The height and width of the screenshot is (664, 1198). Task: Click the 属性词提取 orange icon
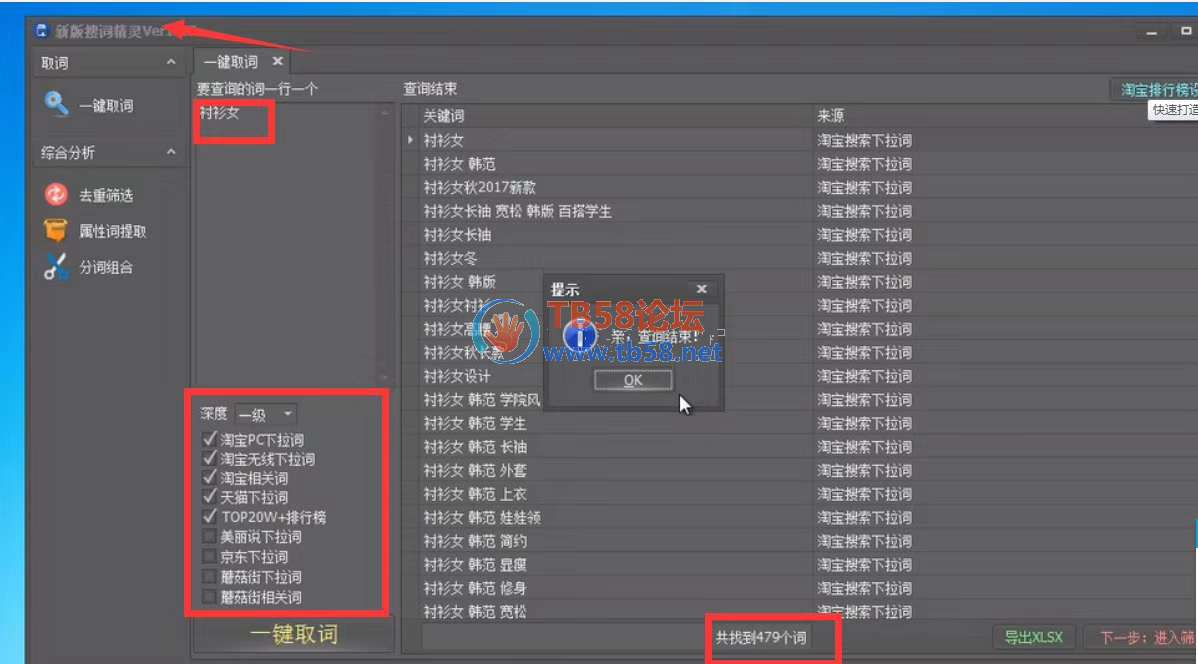(56, 231)
